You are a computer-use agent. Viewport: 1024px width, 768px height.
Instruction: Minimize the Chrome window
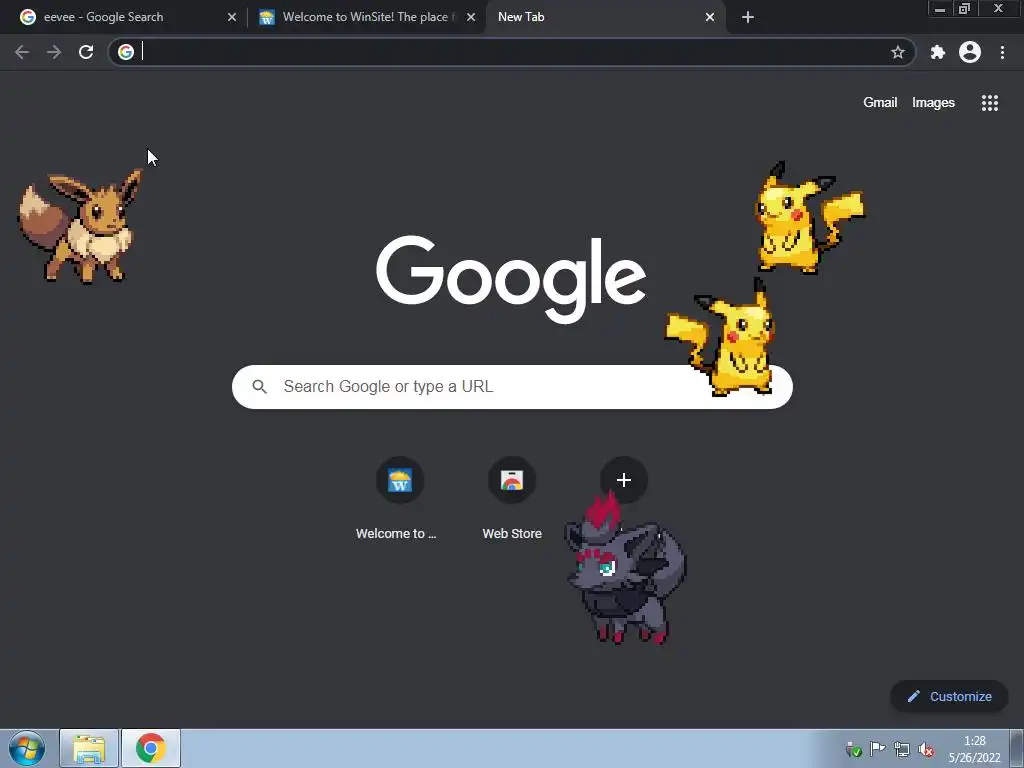(940, 9)
